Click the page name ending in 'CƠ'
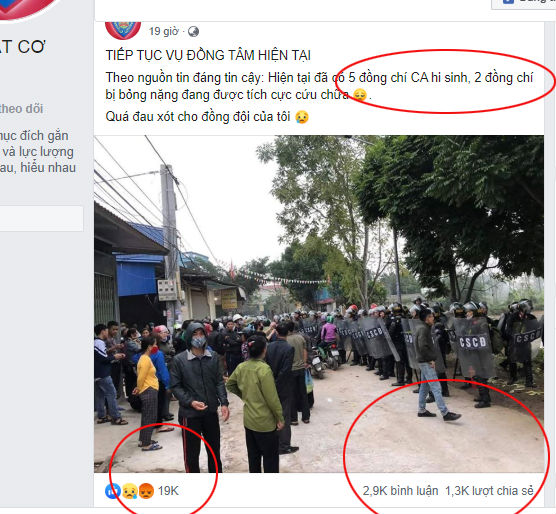This screenshot has height=514, width=556. (23, 47)
